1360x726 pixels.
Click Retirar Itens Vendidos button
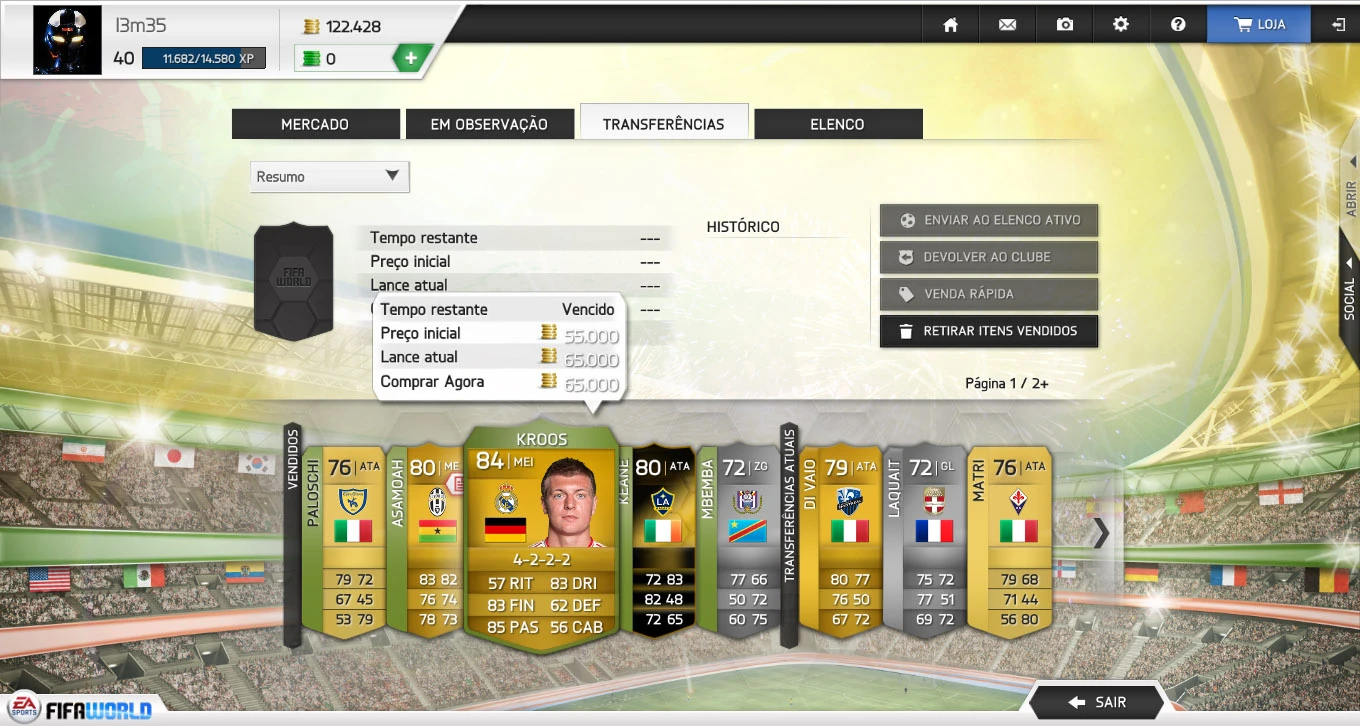[989, 331]
